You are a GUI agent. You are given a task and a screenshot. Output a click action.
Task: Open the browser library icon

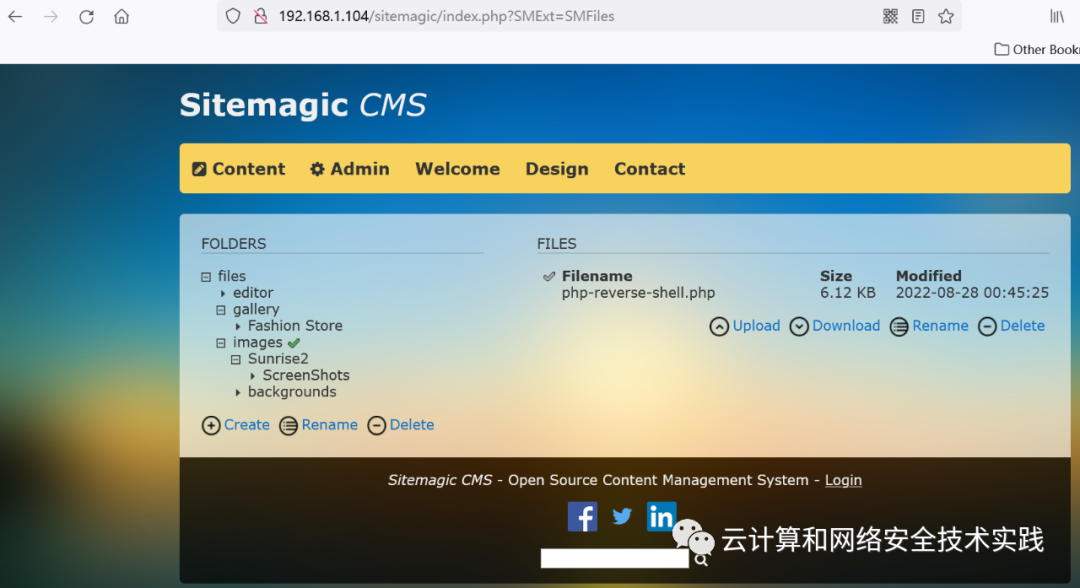pos(1057,16)
